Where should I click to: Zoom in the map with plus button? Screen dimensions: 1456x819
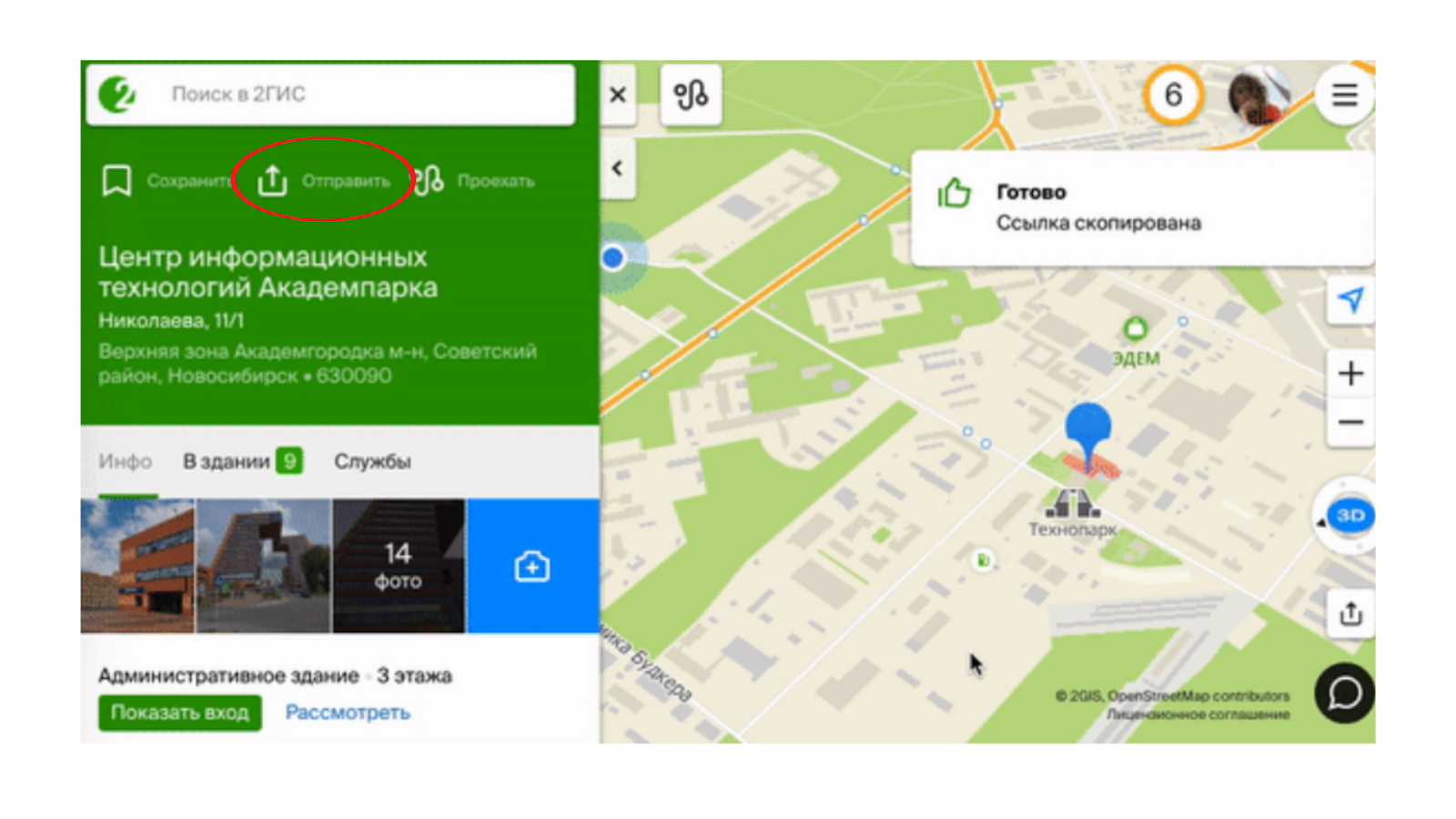coord(1350,373)
